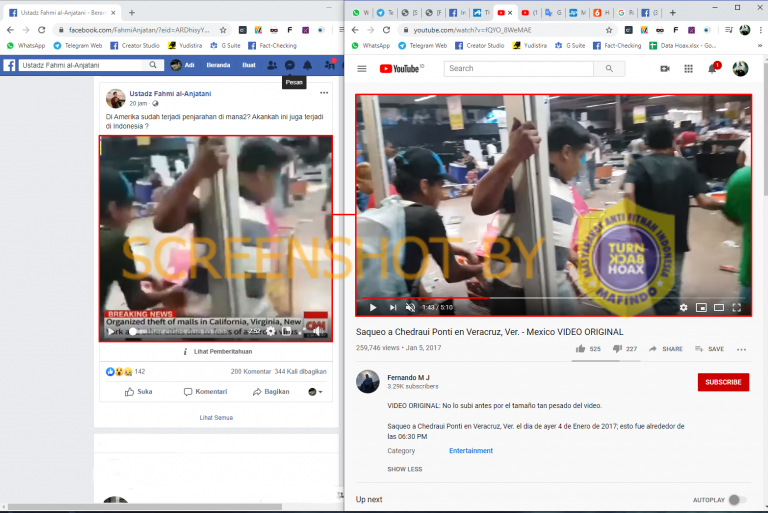Click the Komentari button on the post
This screenshot has height=513, width=768.
click(x=205, y=391)
